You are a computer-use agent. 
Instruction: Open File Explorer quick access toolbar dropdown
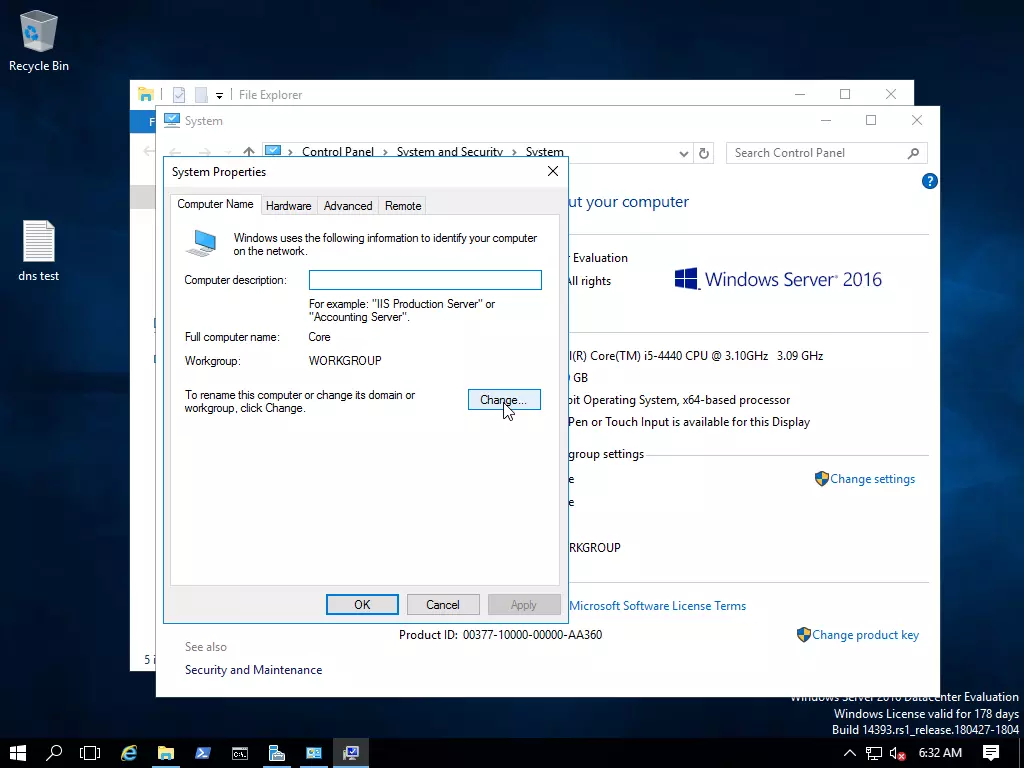[x=219, y=95]
